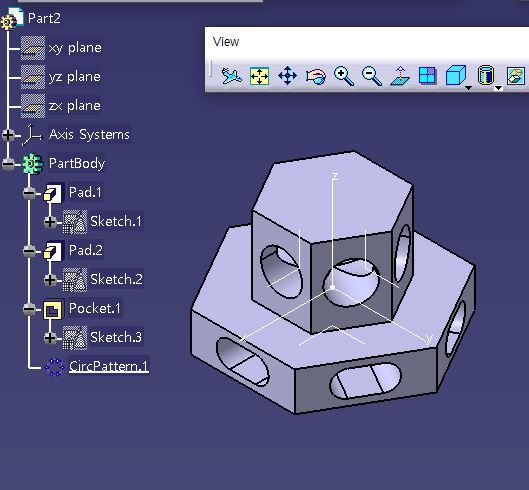Collapse the Pad.1 node
This screenshot has width=529, height=490.
(29, 193)
